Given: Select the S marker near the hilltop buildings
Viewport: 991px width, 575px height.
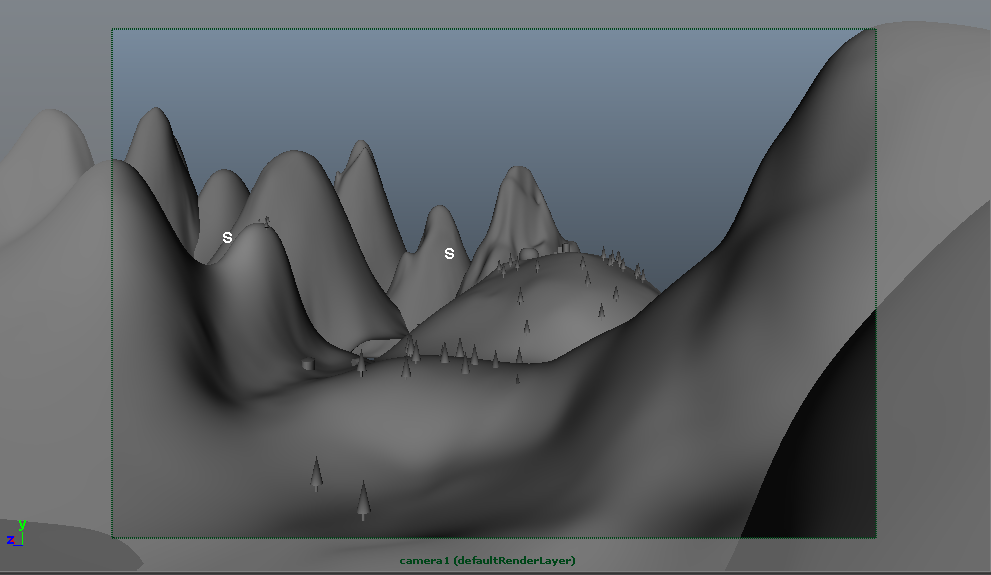Looking at the screenshot, I should (449, 253).
